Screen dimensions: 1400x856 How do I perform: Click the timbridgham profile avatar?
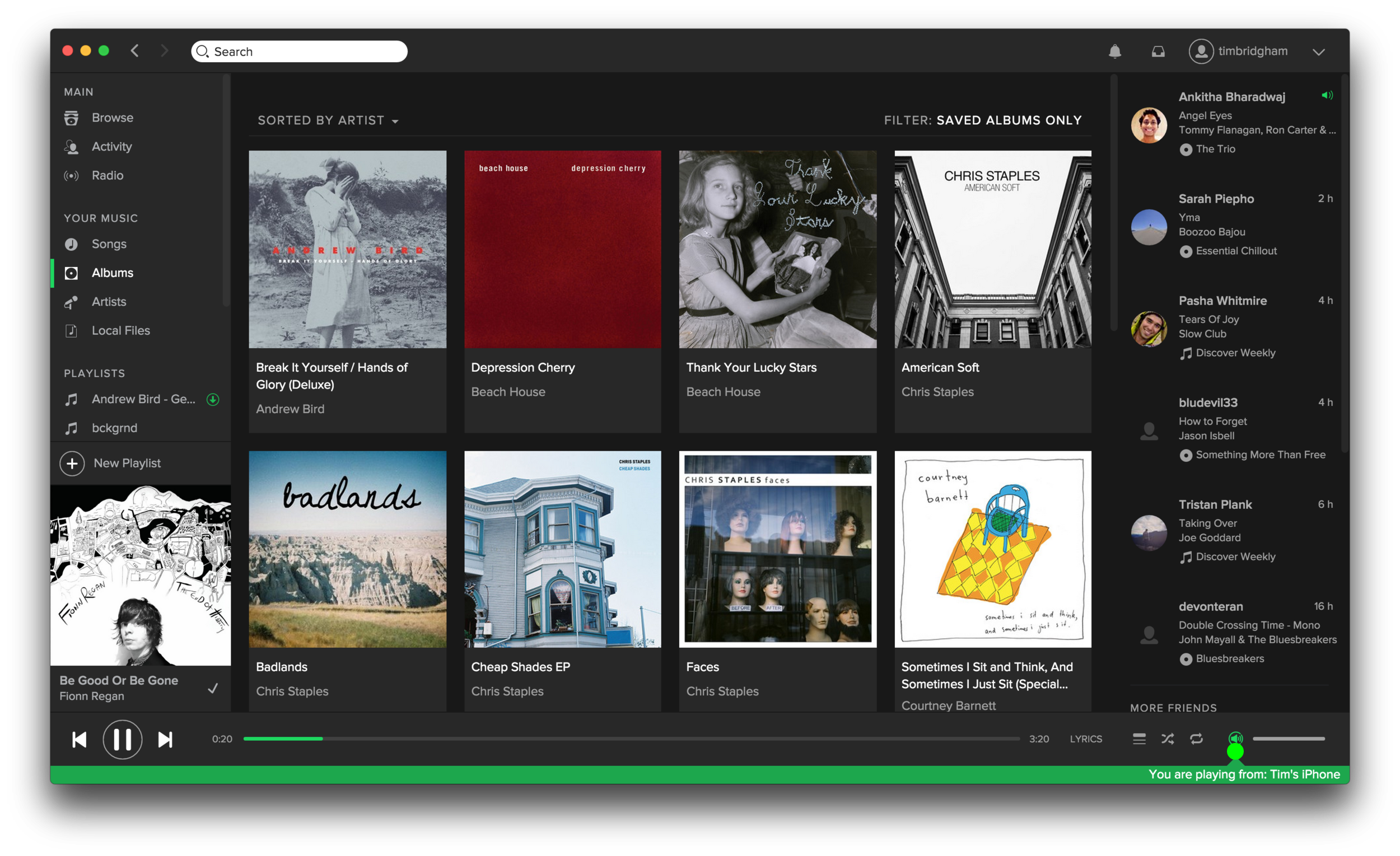pyautogui.click(x=1201, y=51)
